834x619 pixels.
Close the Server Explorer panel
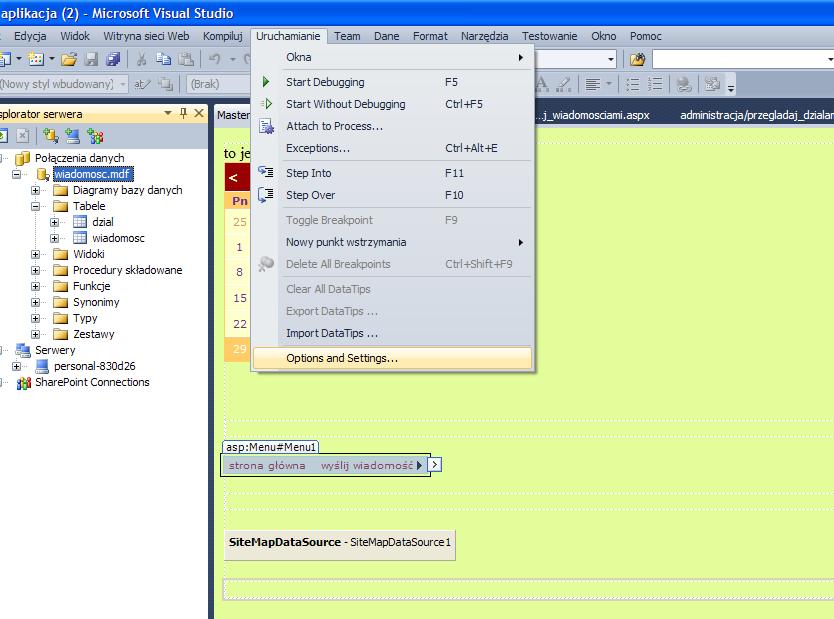click(199, 113)
